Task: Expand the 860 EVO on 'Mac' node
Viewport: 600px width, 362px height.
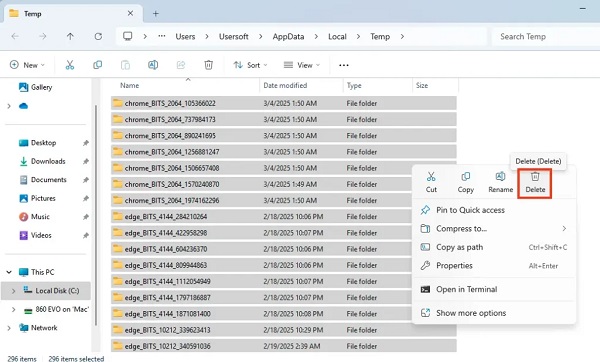Action: pyautogui.click(x=13, y=309)
